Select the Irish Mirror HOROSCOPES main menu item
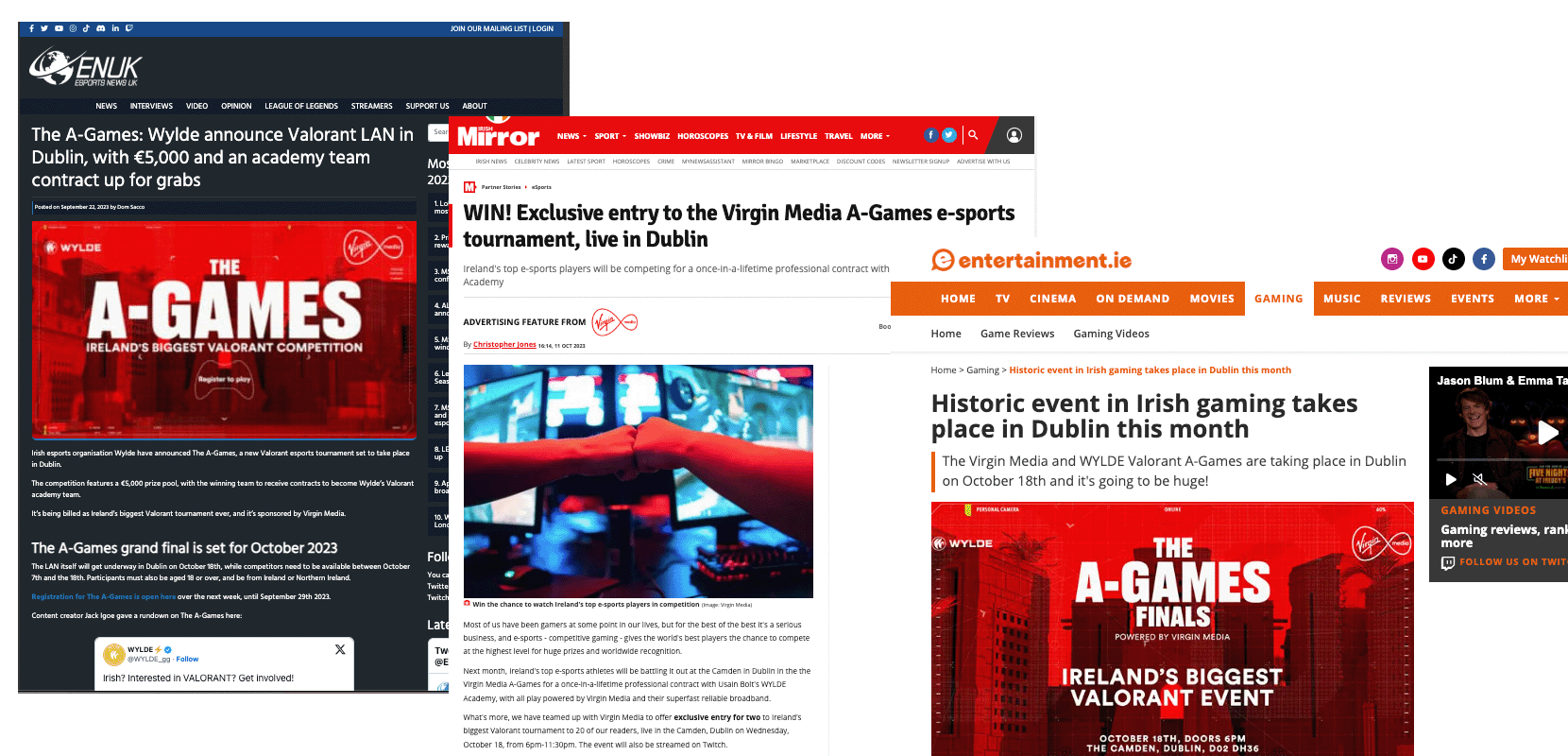The width and height of the screenshot is (1568, 756). tap(703, 136)
